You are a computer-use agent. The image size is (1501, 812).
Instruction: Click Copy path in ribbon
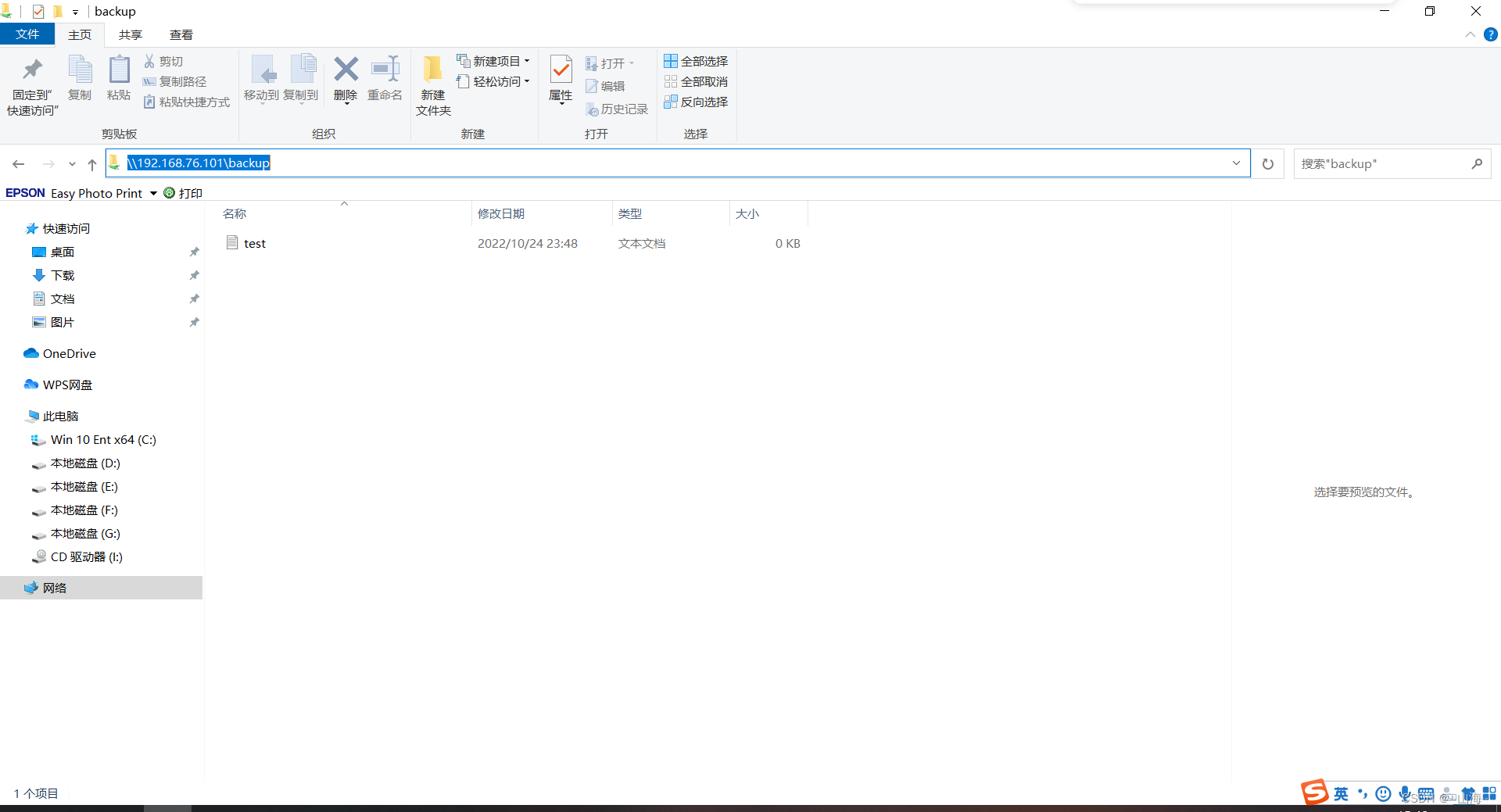coord(175,81)
